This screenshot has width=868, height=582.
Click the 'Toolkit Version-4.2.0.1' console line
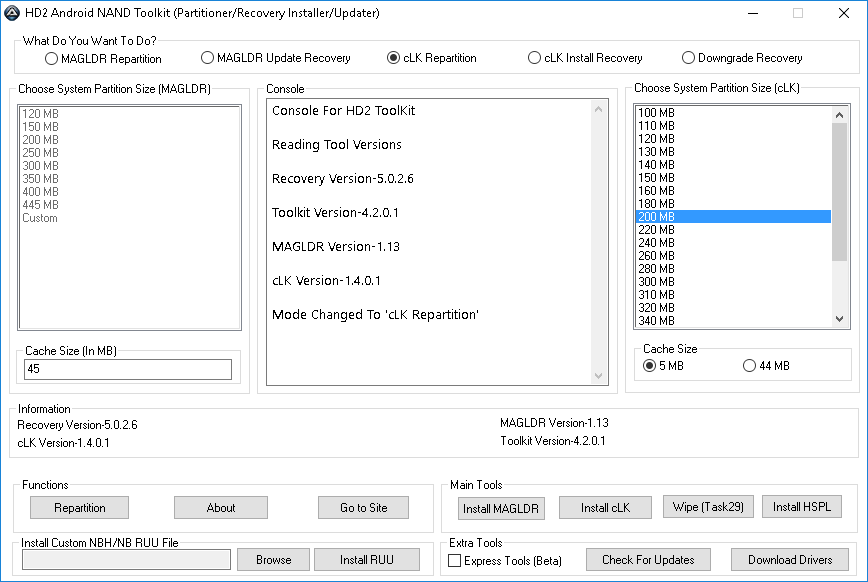(x=335, y=213)
